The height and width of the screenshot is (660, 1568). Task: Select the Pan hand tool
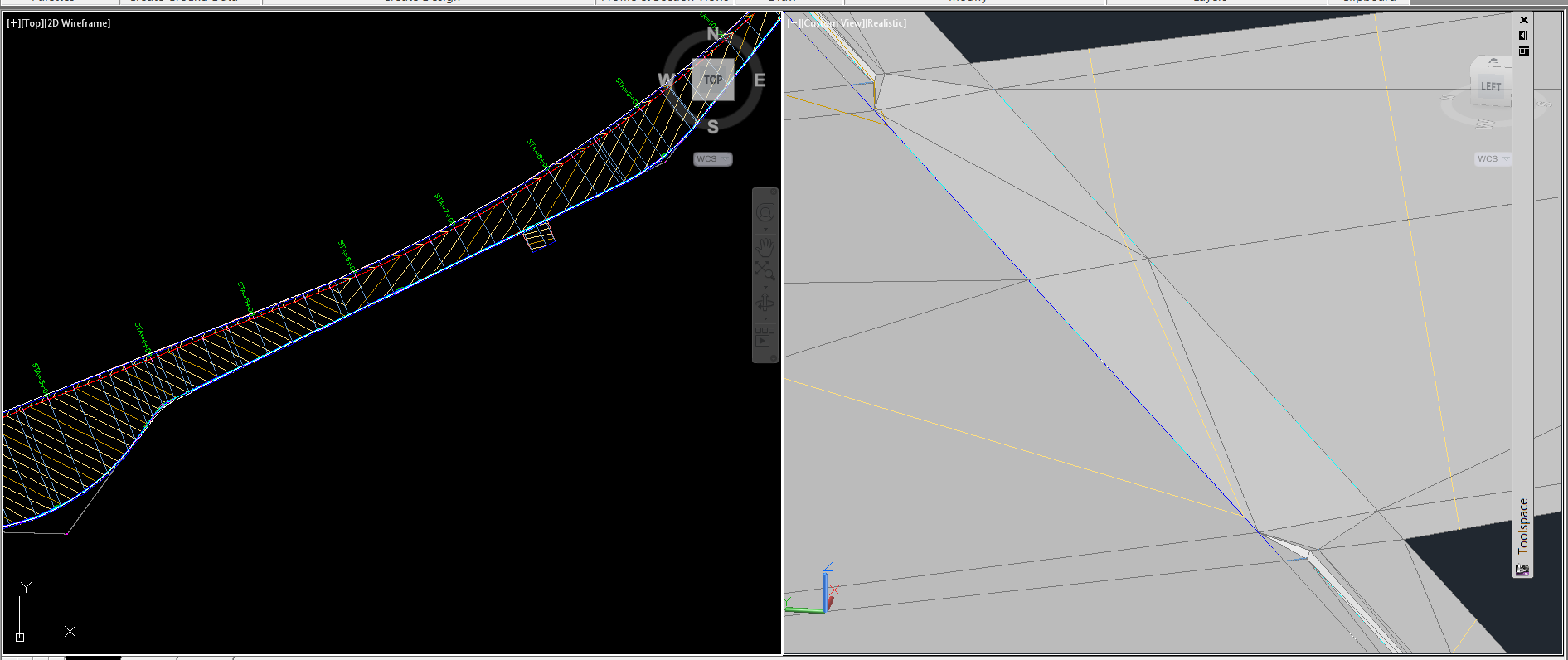[x=765, y=248]
